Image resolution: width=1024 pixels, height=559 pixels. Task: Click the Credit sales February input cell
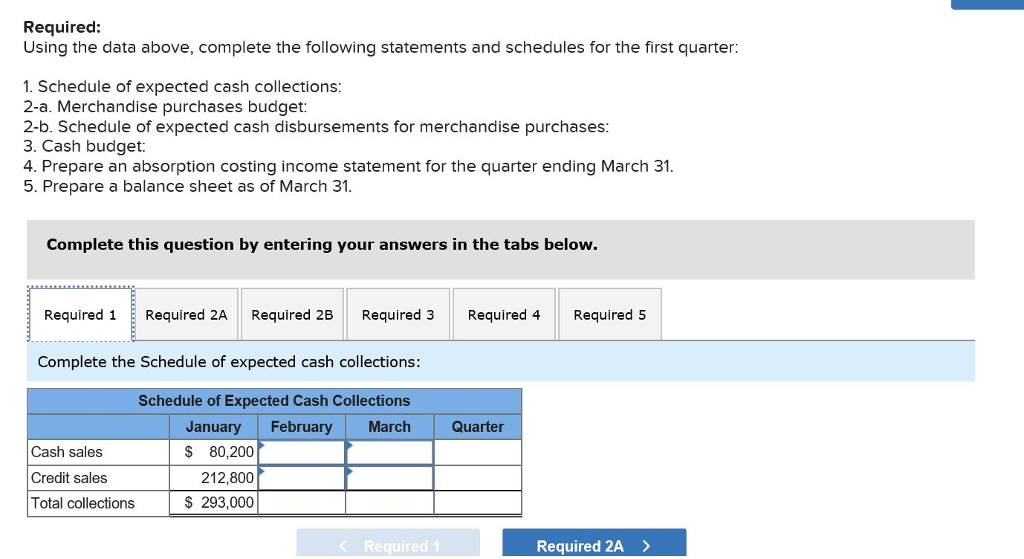point(302,478)
